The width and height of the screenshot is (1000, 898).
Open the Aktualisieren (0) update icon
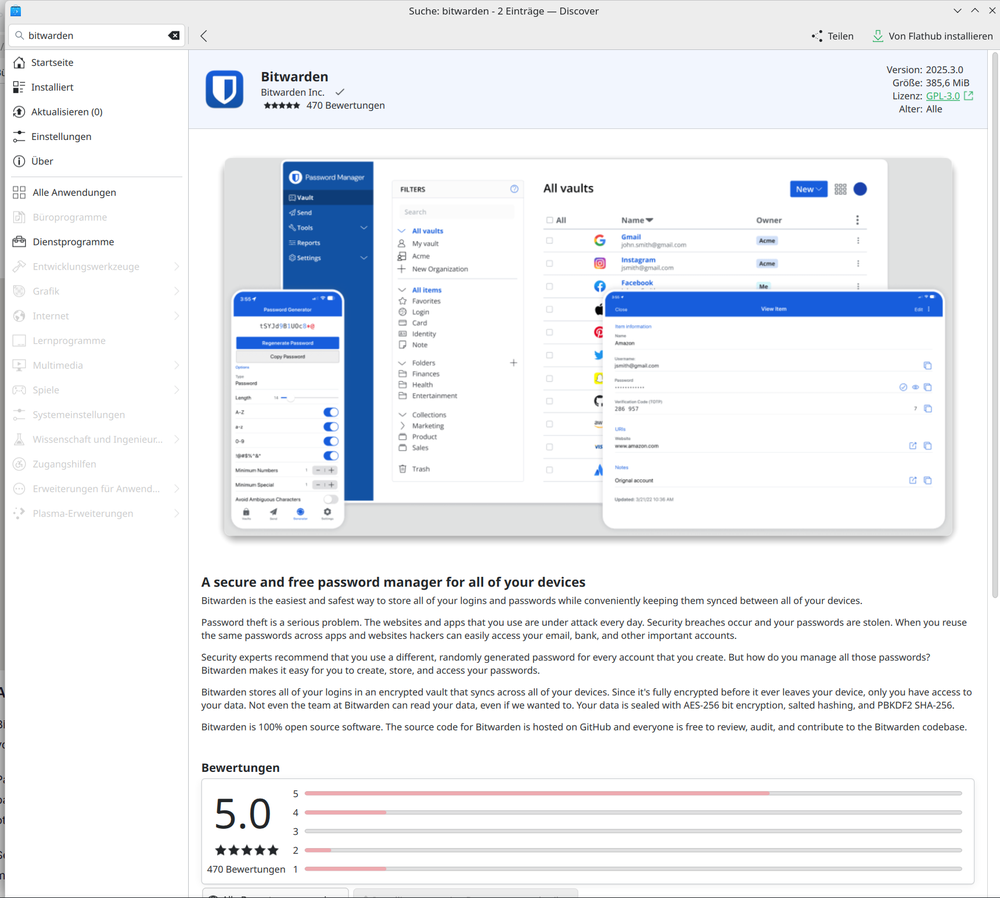(19, 112)
